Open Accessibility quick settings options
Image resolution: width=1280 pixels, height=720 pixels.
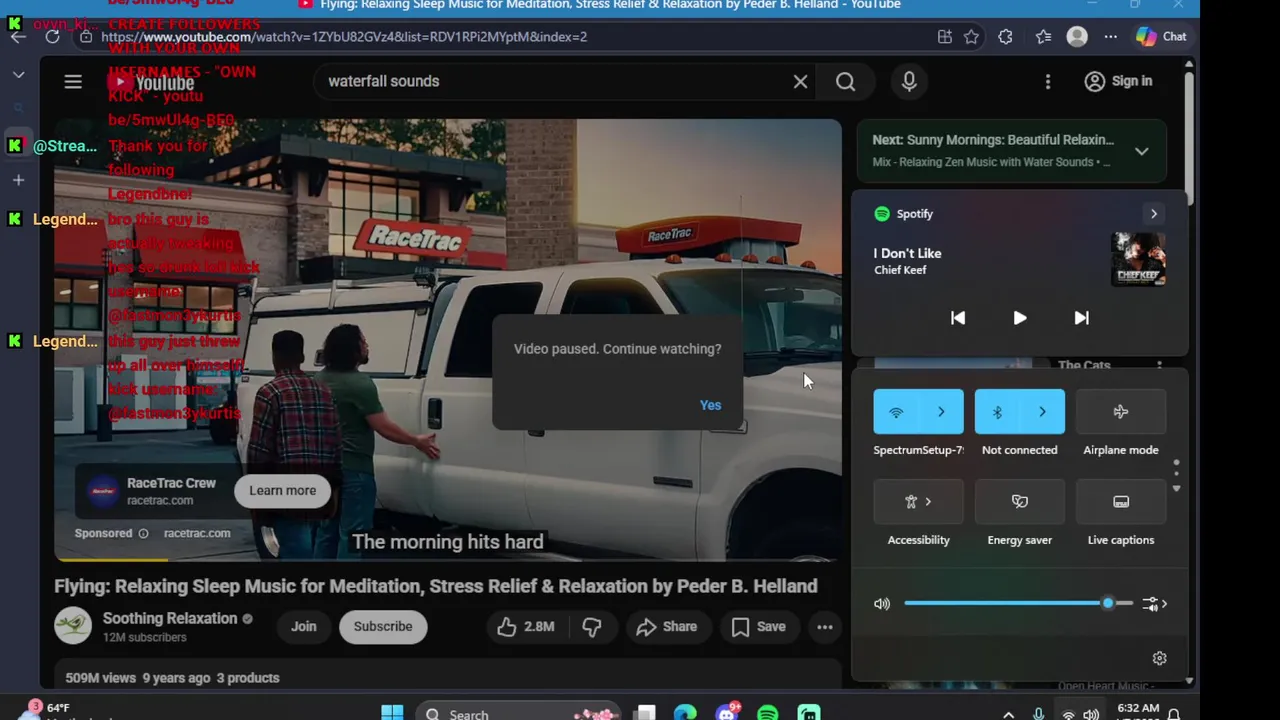point(918,502)
